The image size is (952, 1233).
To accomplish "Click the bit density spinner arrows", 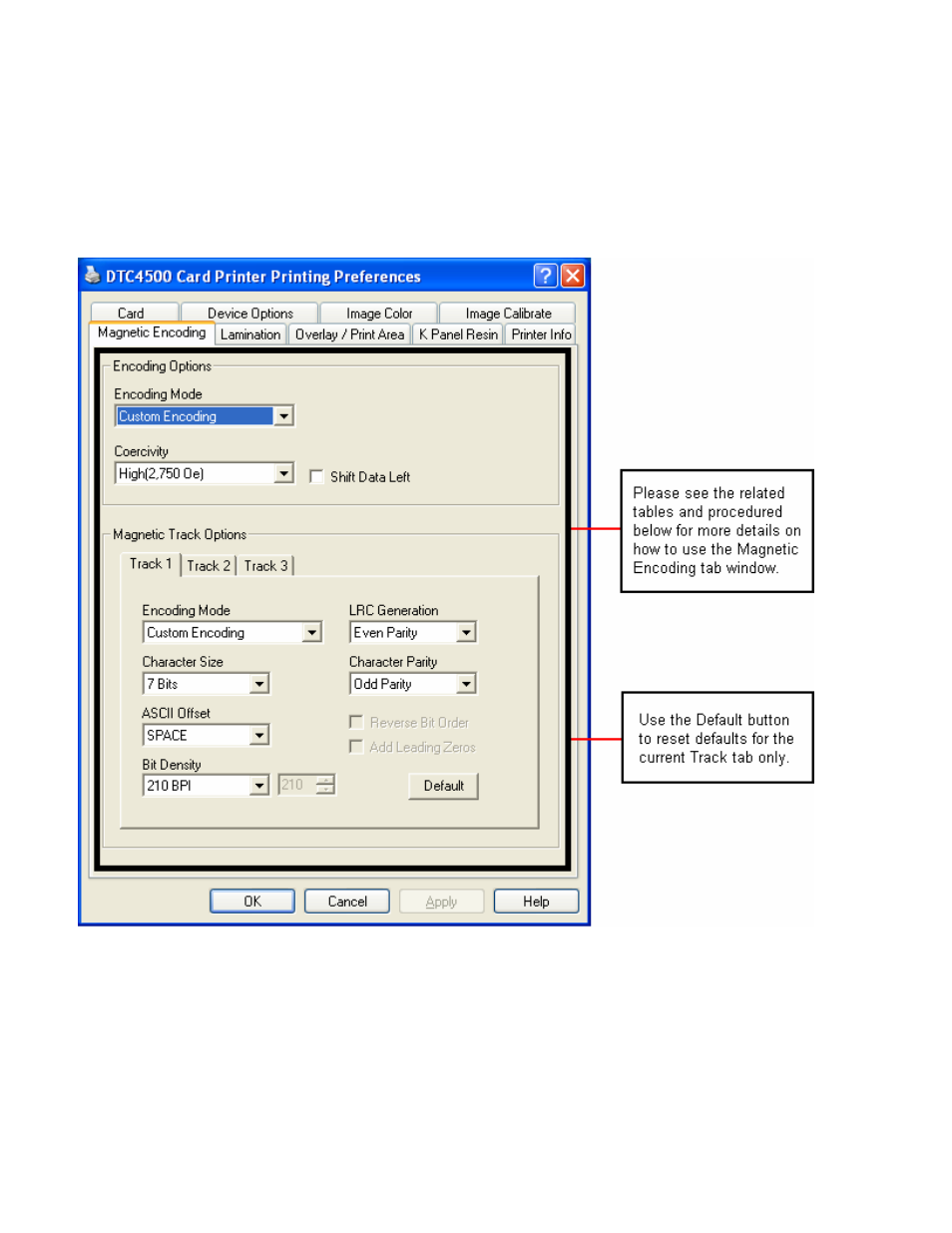I will (x=325, y=786).
